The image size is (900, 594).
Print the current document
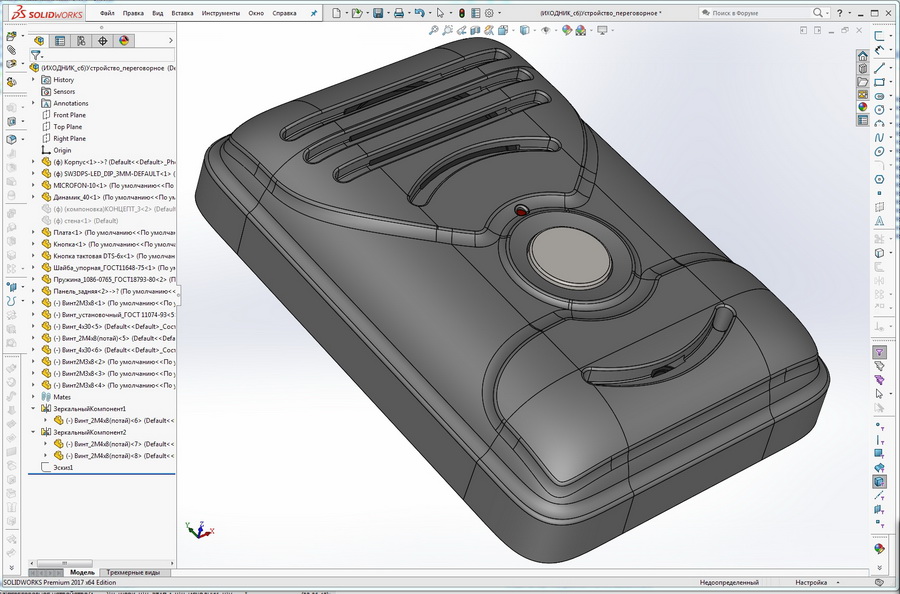click(401, 12)
